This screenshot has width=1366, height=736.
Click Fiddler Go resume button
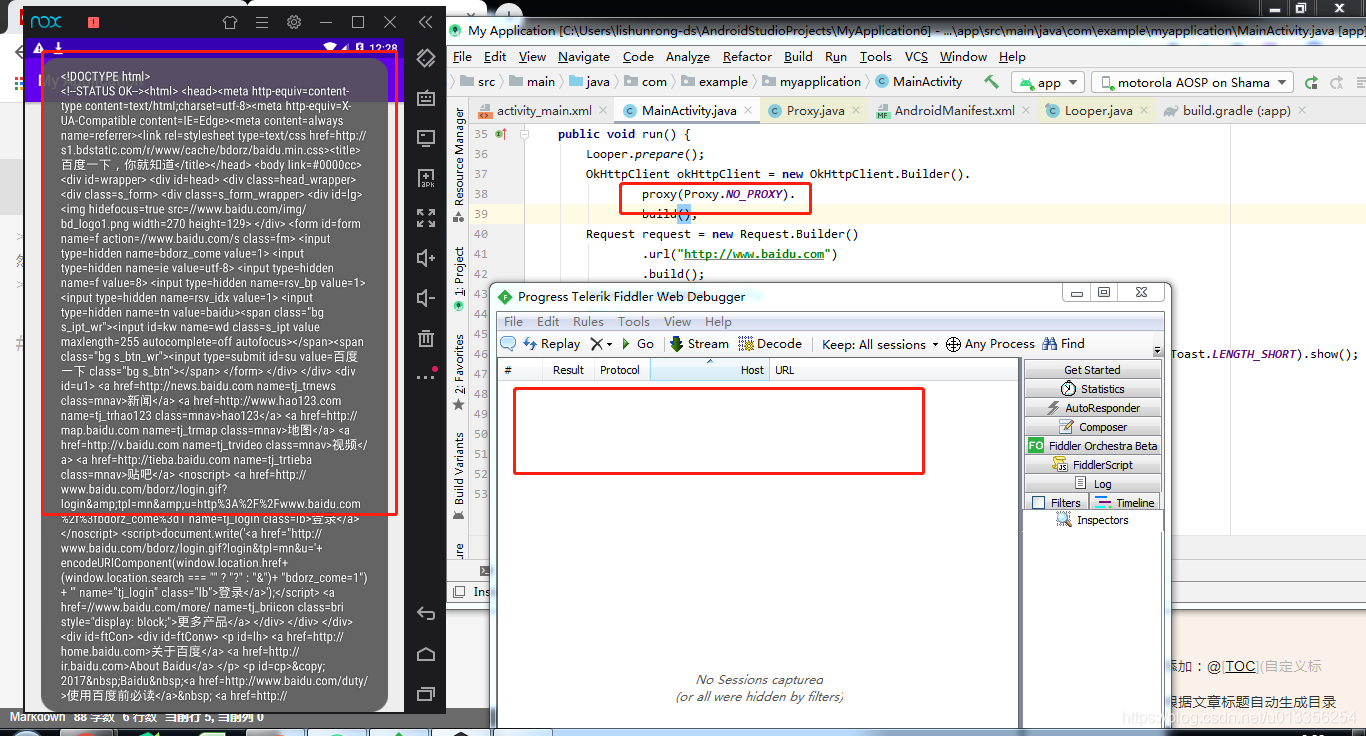pyautogui.click(x=637, y=343)
